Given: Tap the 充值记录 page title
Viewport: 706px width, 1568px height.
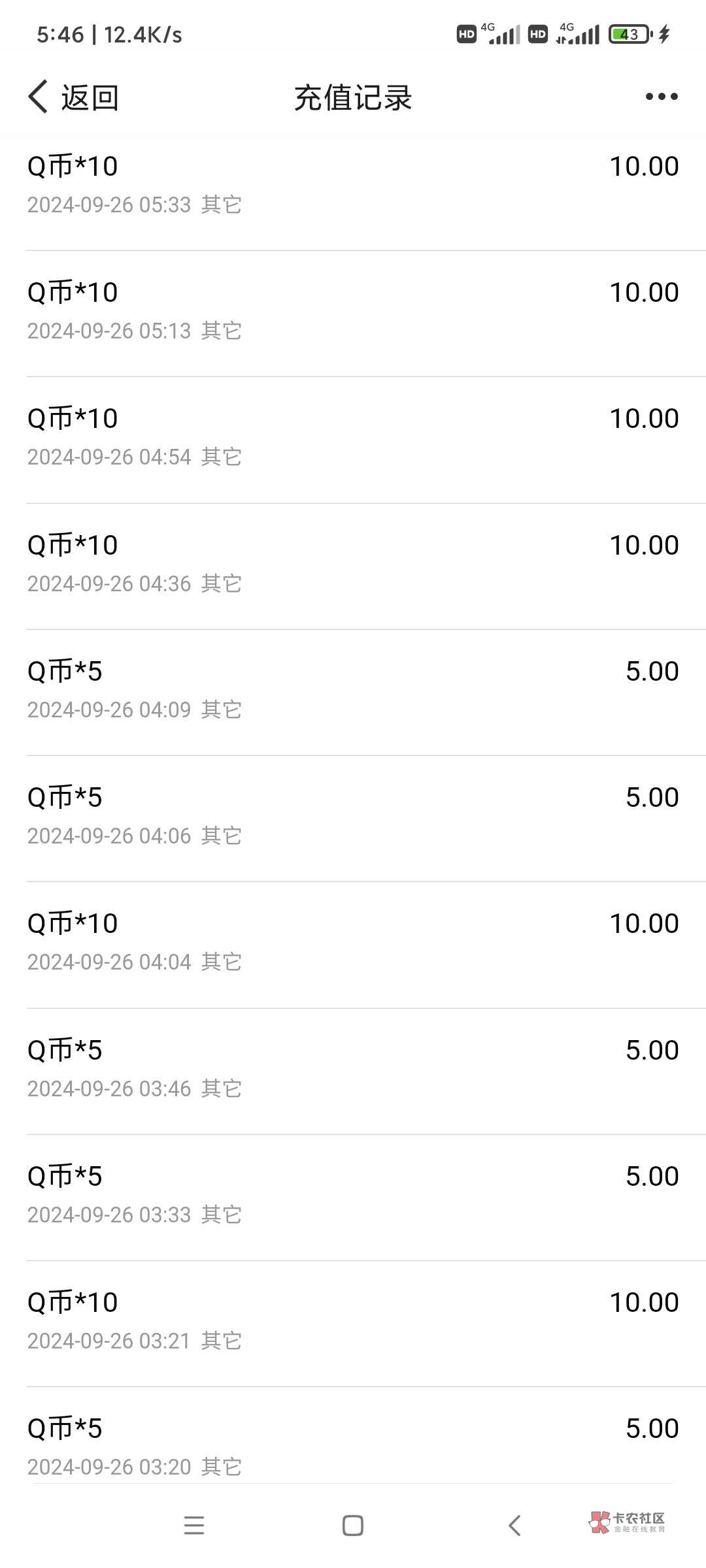Looking at the screenshot, I should click(x=352, y=98).
